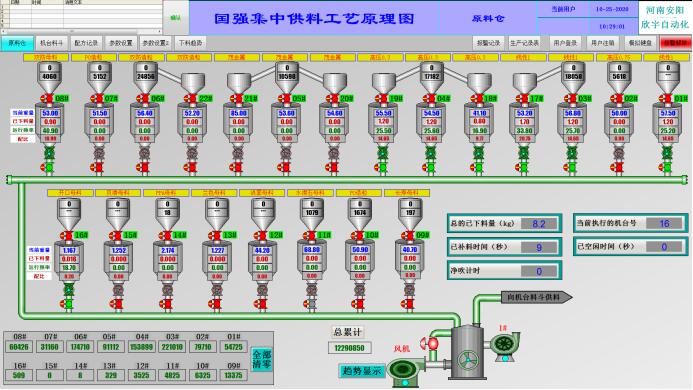Click the horizontal scrollbar under the top-left table
Screen dimensions: 693x390
(81, 31)
